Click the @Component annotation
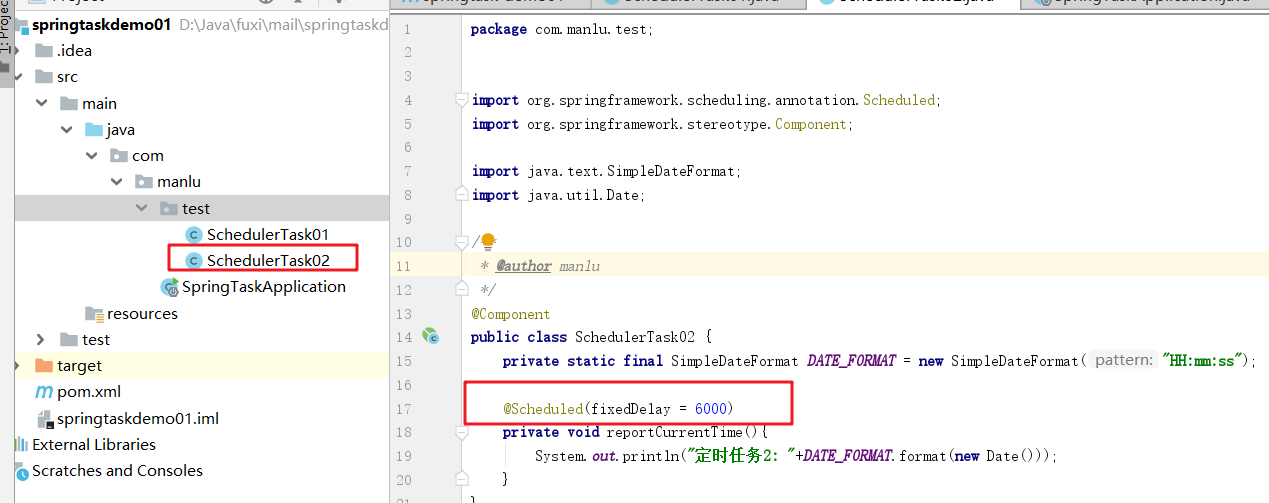Image resolution: width=1269 pixels, height=503 pixels. [x=511, y=314]
